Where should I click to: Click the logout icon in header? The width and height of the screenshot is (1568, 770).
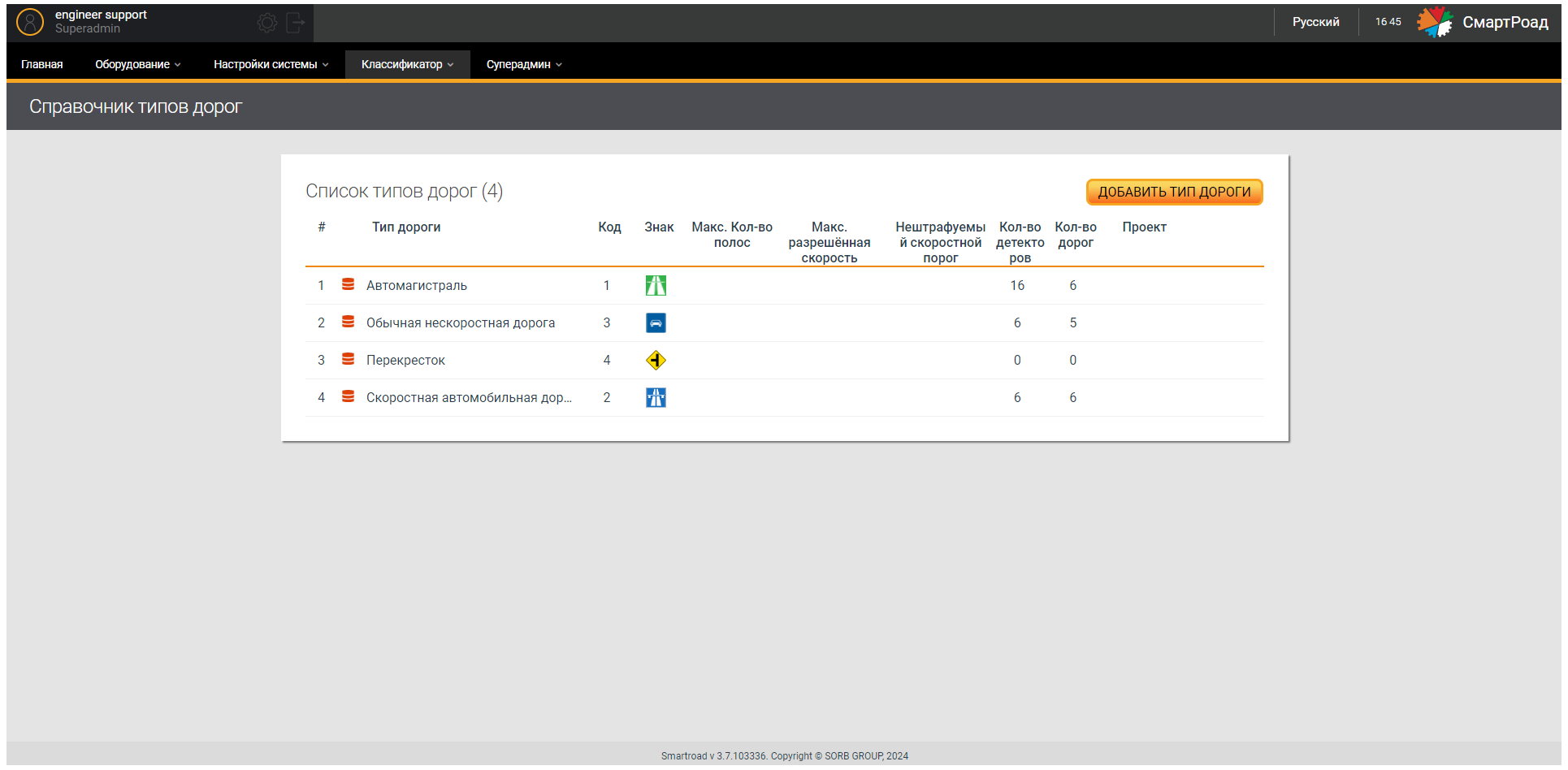[296, 23]
